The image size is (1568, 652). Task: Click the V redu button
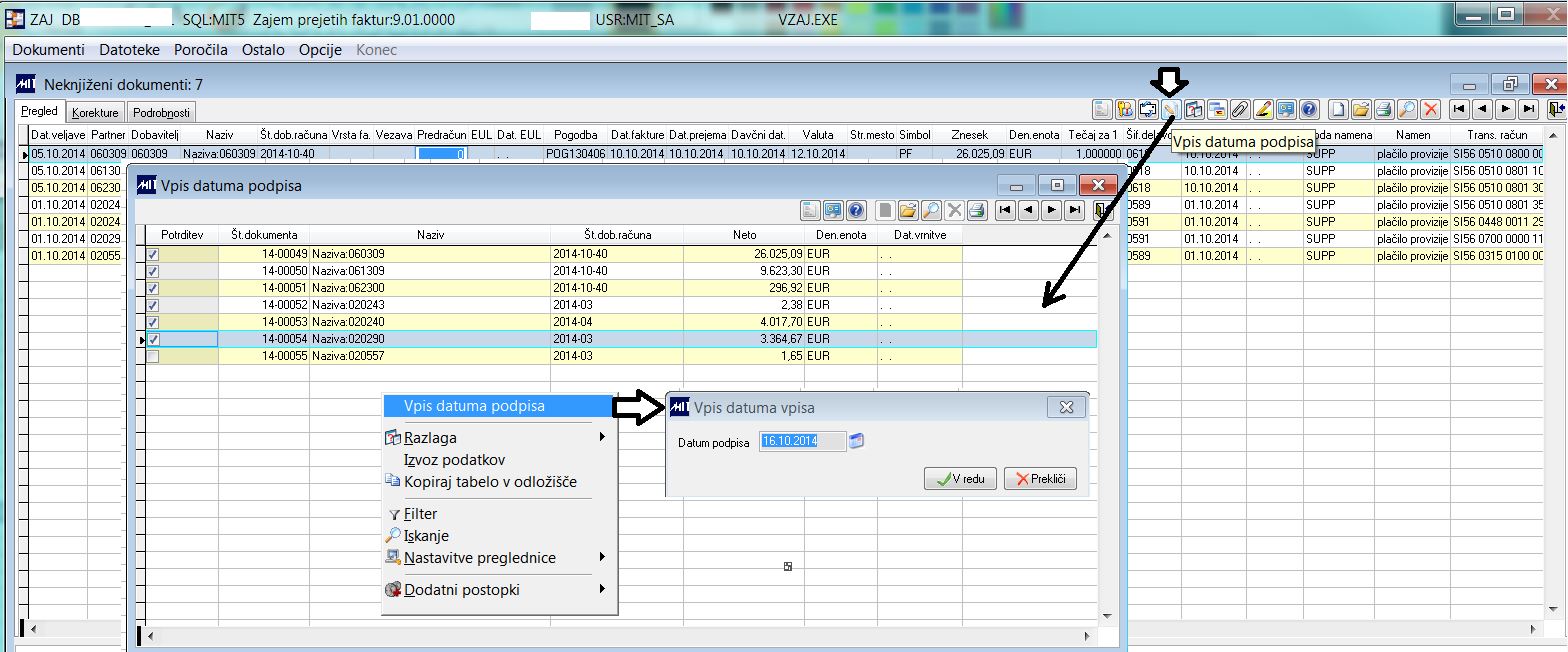click(x=960, y=479)
